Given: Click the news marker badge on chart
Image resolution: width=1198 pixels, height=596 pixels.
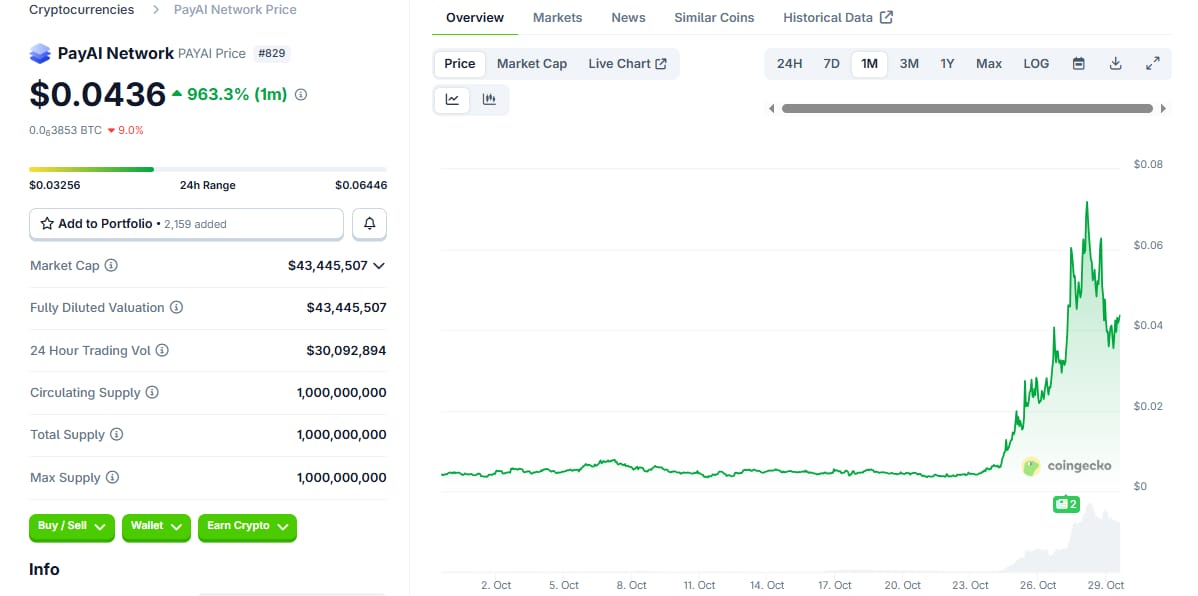Looking at the screenshot, I should click(x=1066, y=504).
